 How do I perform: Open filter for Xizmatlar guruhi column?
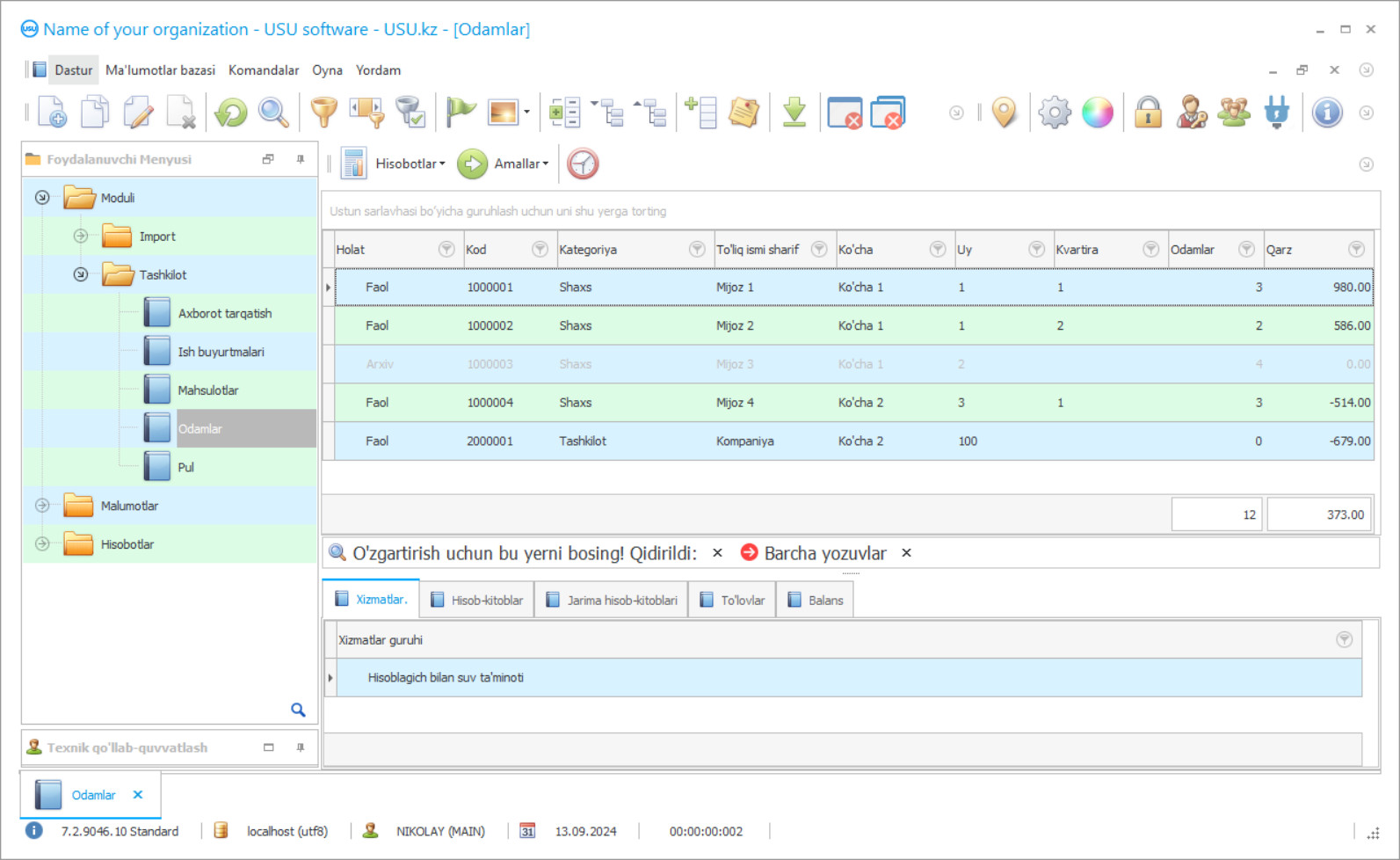click(x=1344, y=640)
